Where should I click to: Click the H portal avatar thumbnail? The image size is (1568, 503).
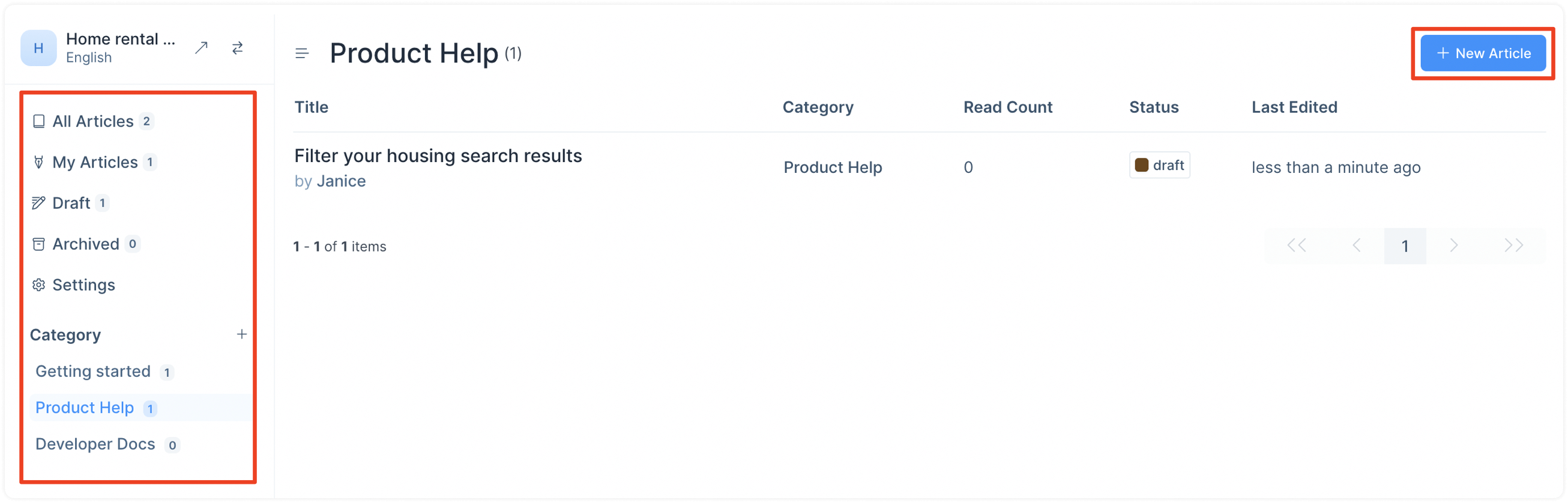pos(38,47)
